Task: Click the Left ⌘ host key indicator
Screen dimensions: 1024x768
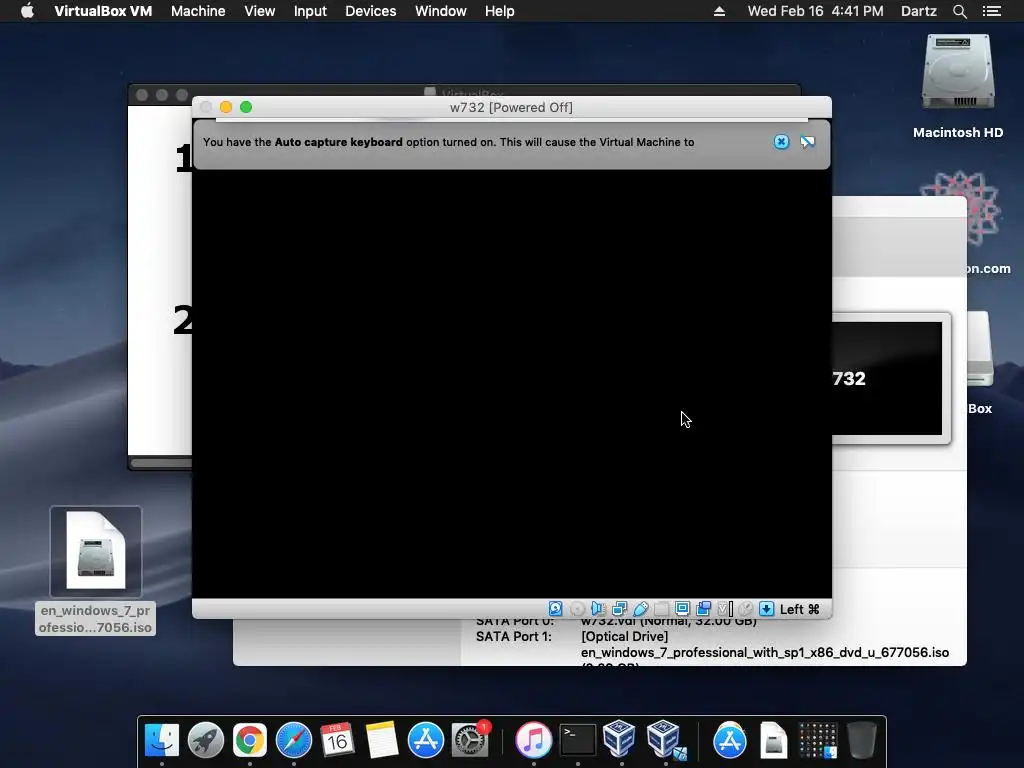Action: point(799,609)
